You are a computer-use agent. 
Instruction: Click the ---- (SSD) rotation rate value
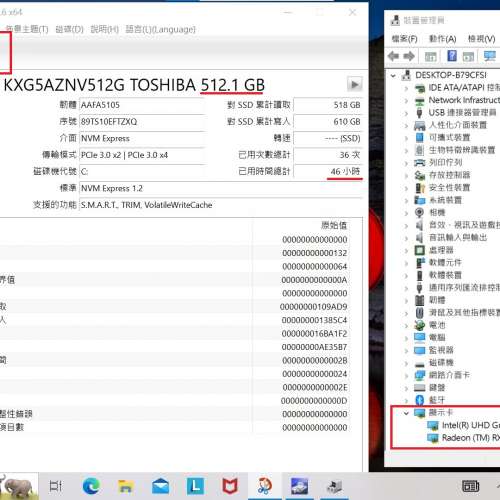328,138
